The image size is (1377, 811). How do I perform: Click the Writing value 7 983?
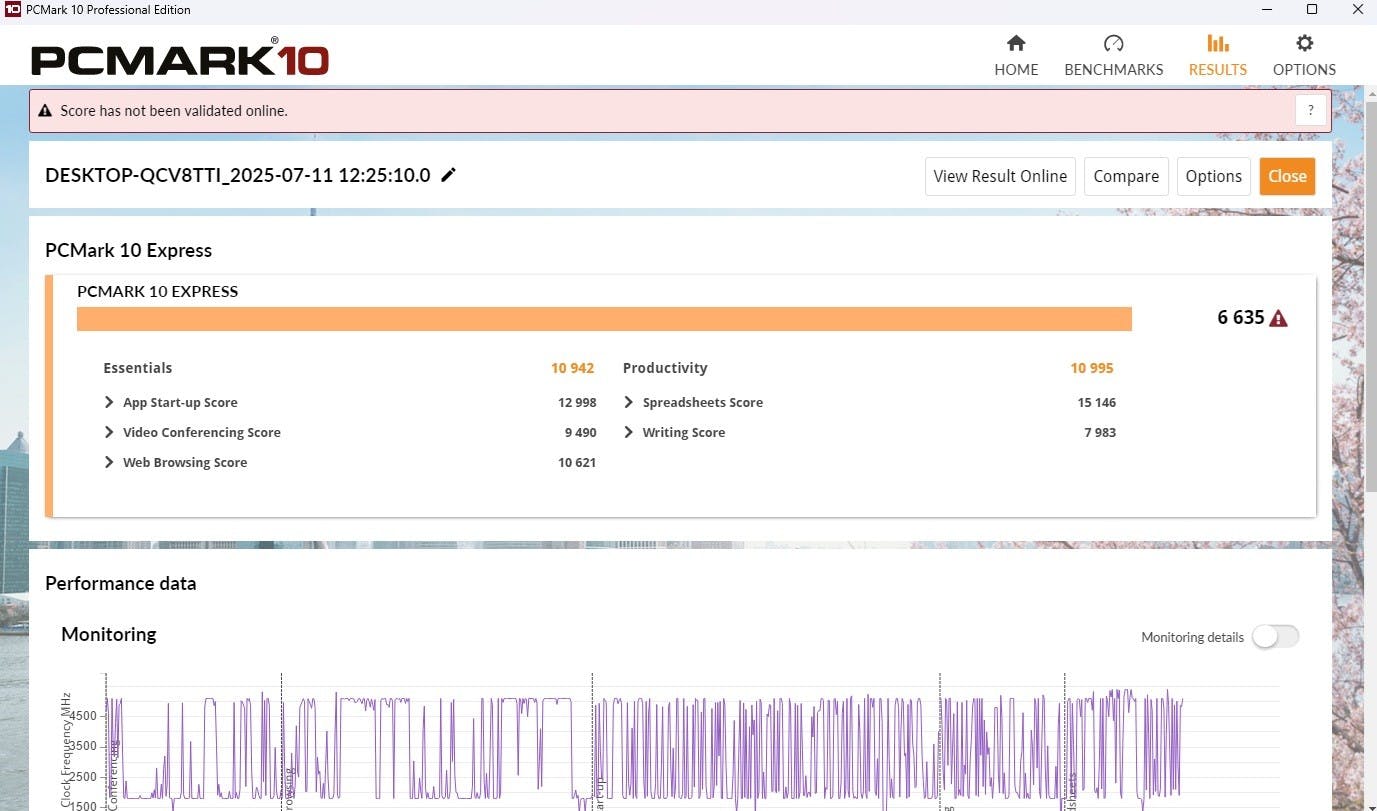click(x=1100, y=432)
